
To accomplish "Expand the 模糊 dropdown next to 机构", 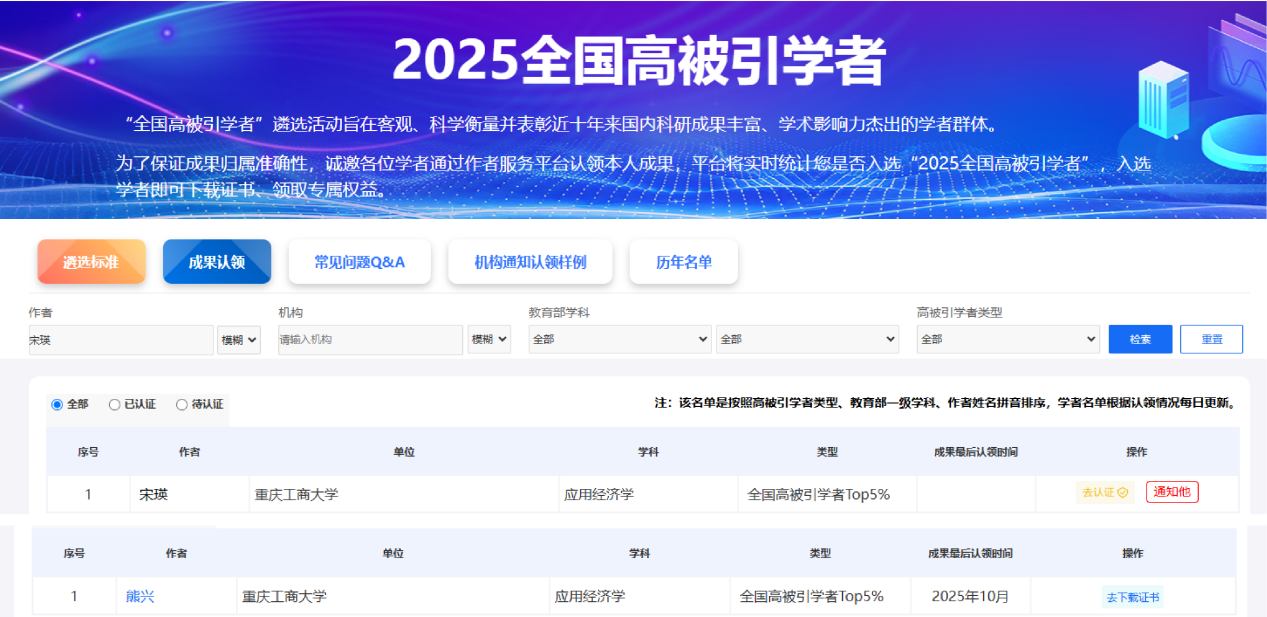I will coord(489,340).
